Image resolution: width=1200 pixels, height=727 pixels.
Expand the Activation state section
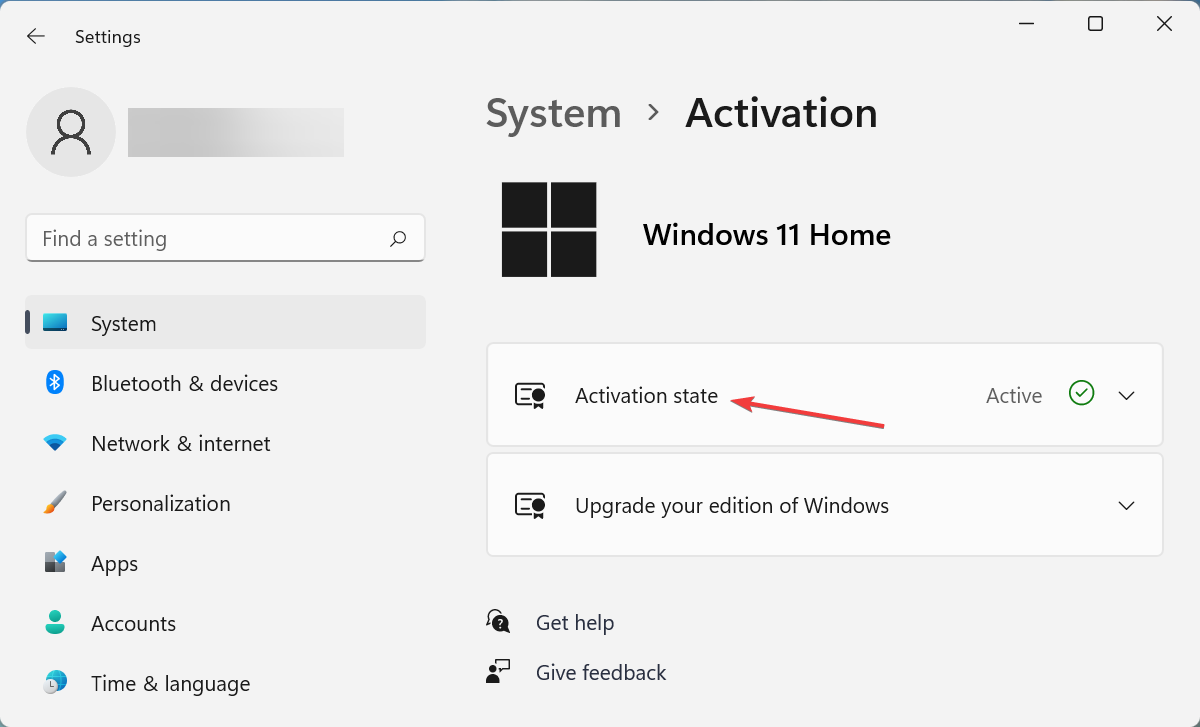(x=1126, y=394)
